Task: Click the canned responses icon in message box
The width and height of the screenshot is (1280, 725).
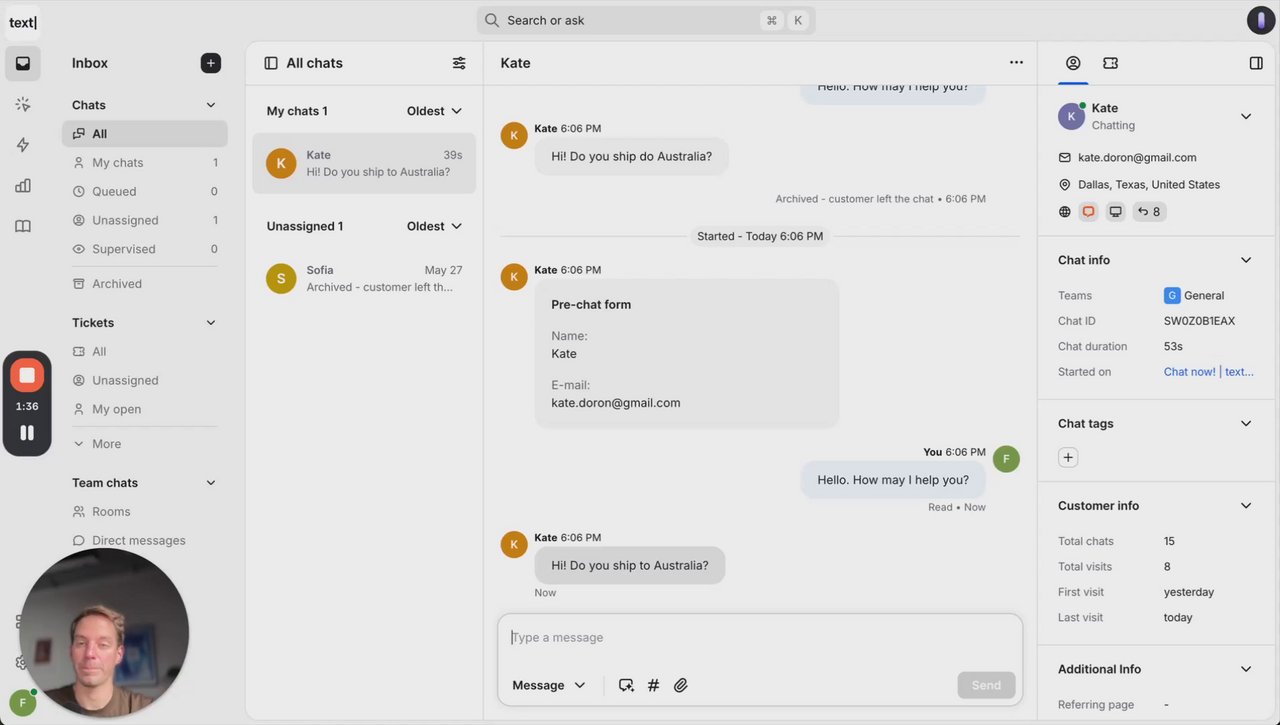Action: [626, 685]
